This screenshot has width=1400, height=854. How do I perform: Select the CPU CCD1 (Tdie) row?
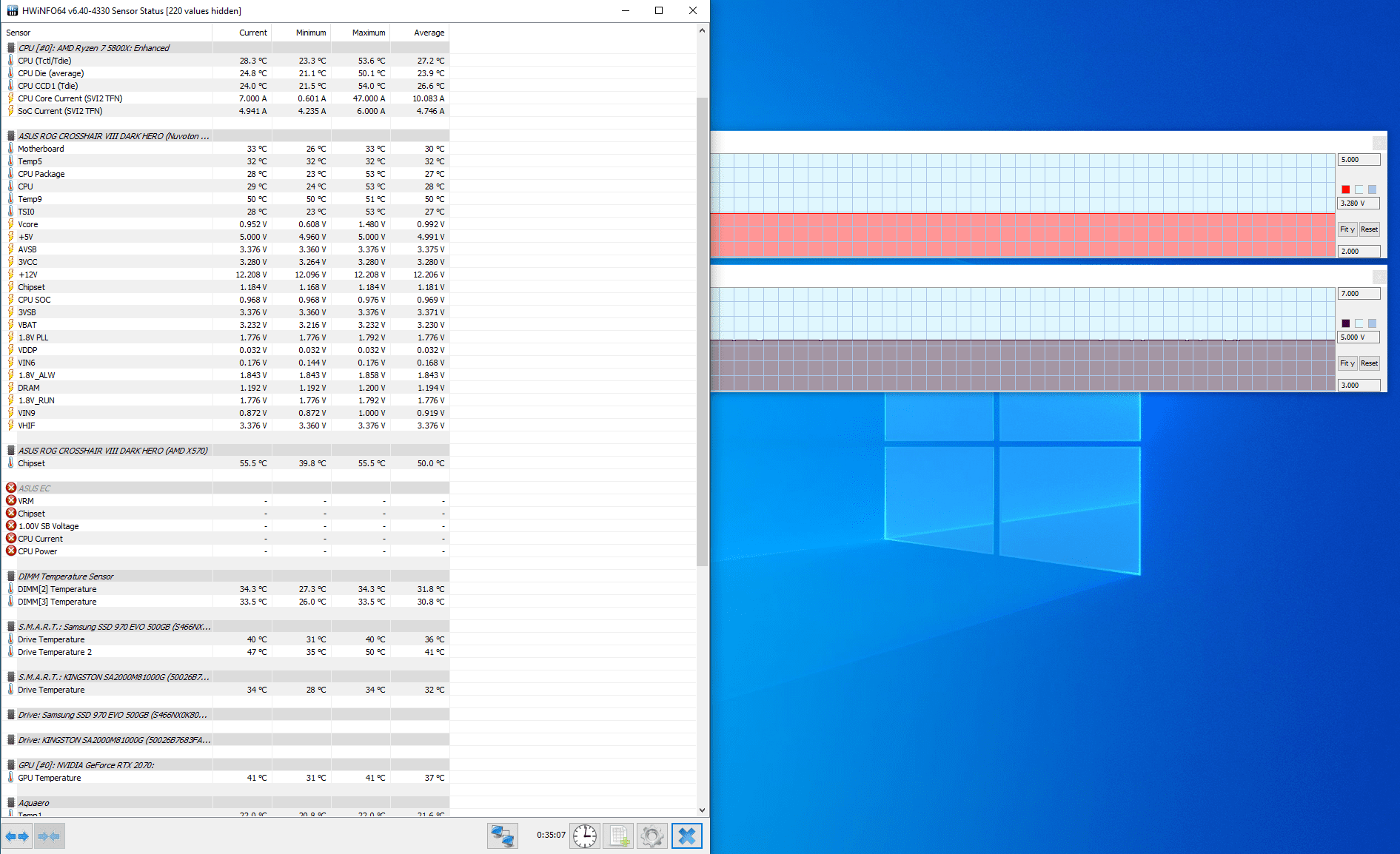pyautogui.click(x=227, y=86)
